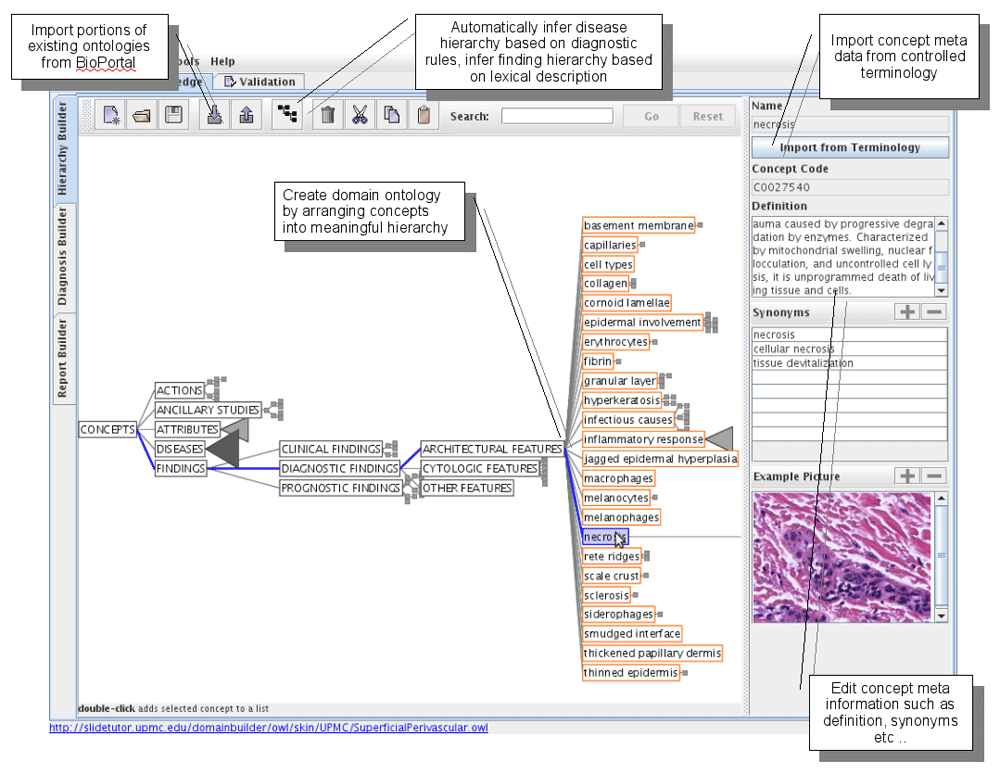
Task: Select the PROGNOSTIC FINDINGS node
Action: [x=341, y=488]
